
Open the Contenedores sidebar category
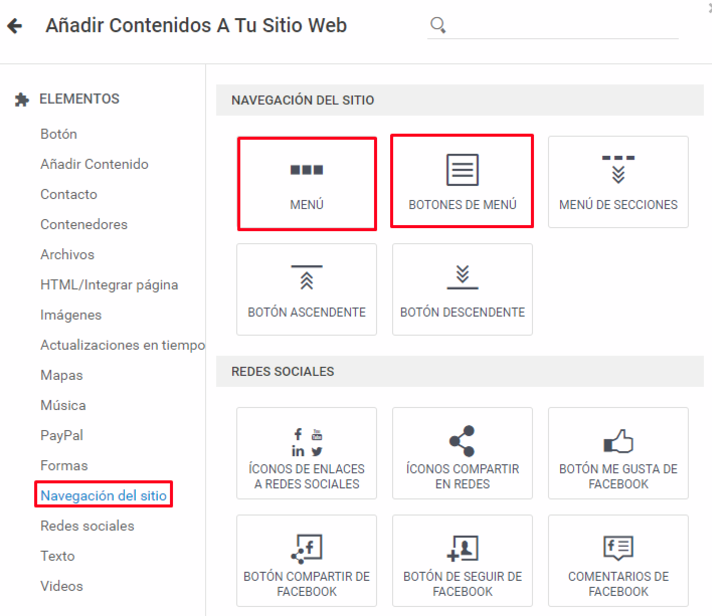point(84,224)
